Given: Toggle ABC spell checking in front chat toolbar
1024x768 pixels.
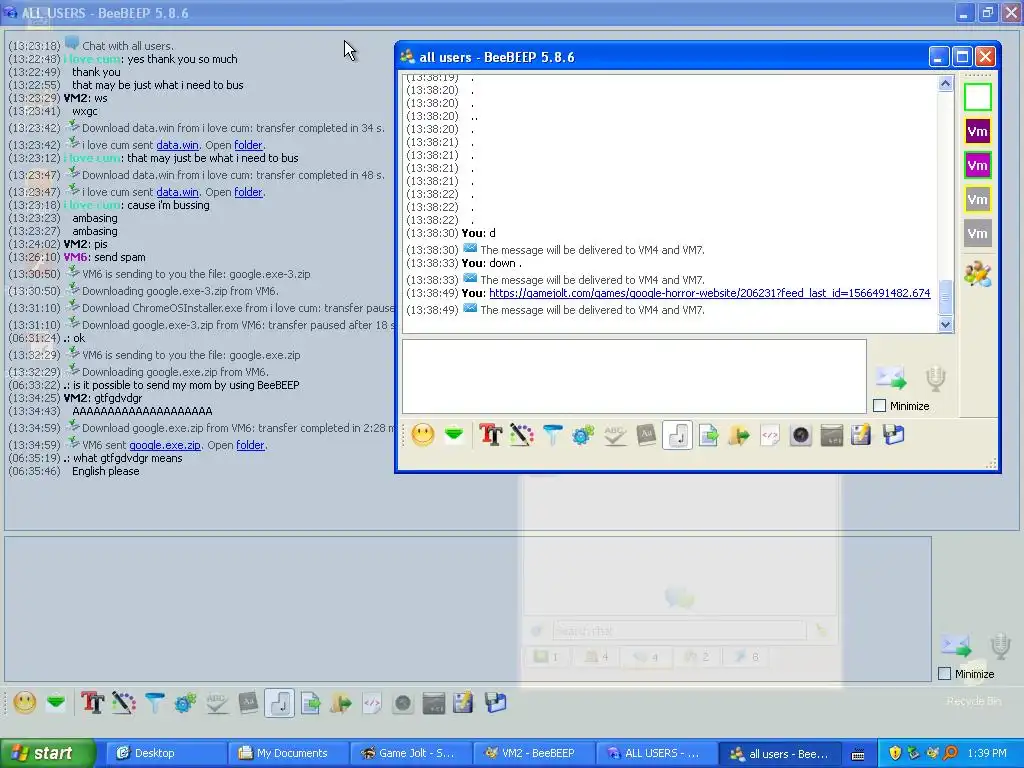Looking at the screenshot, I should pos(615,435).
